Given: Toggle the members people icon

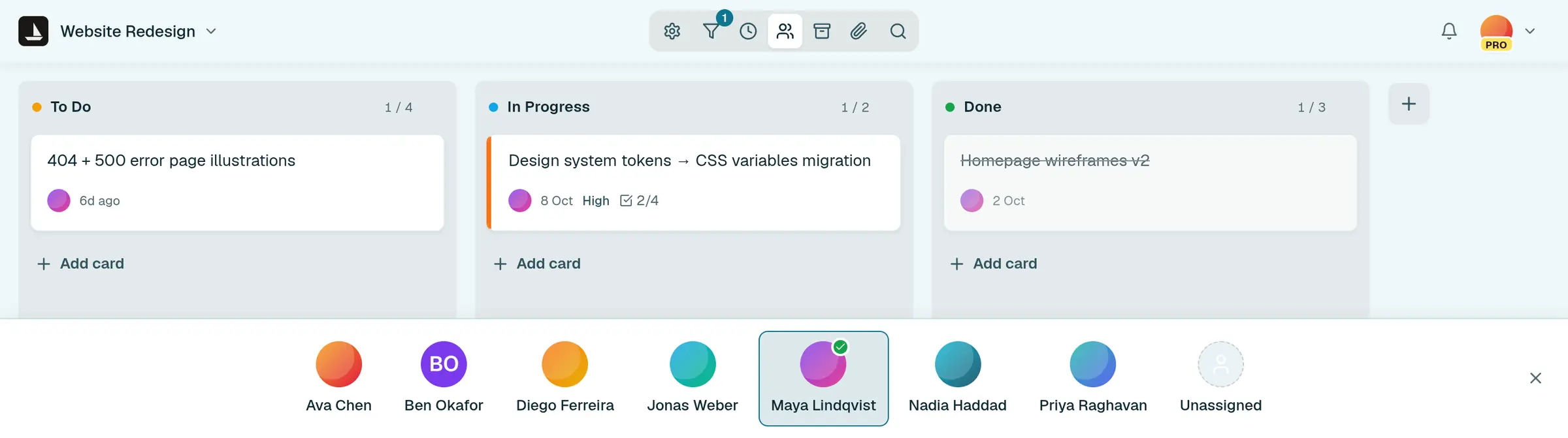Looking at the screenshot, I should pyautogui.click(x=785, y=31).
